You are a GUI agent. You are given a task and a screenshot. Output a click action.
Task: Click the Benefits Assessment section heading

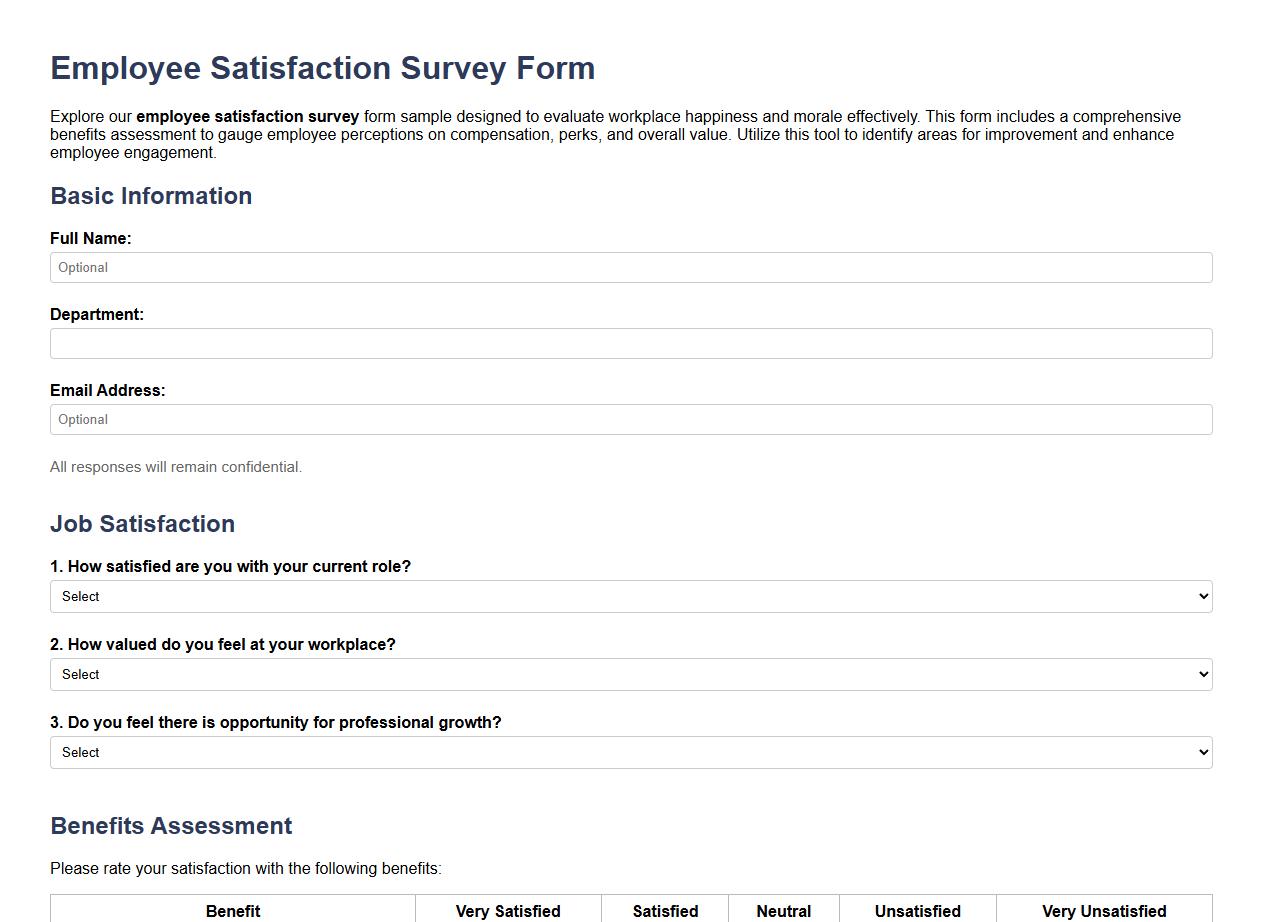[x=170, y=826]
